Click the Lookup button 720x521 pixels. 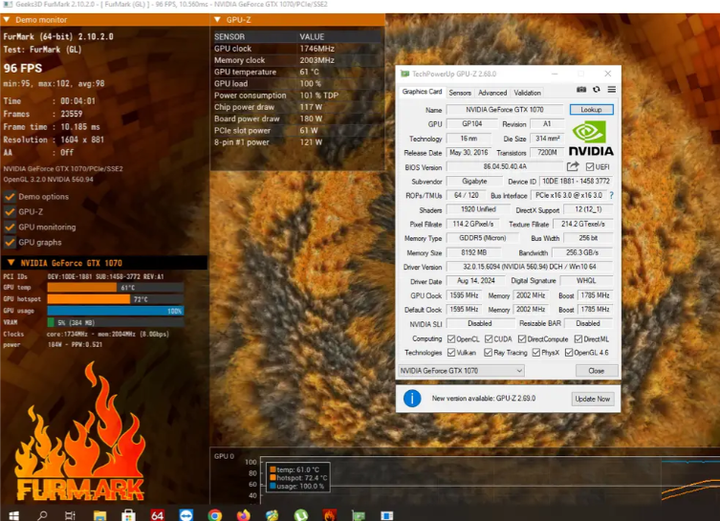(x=591, y=110)
